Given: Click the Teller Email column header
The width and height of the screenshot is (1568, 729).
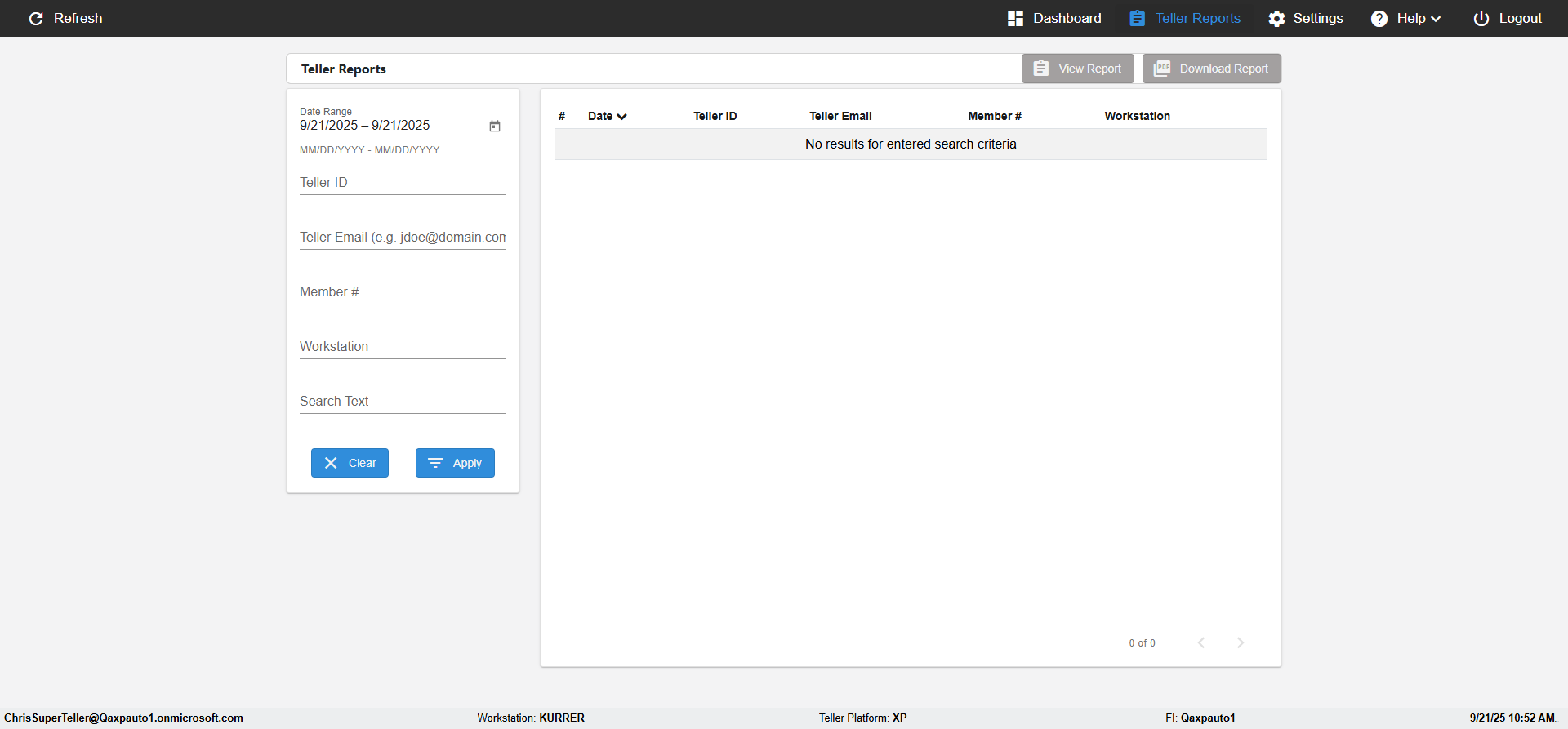Looking at the screenshot, I should coord(840,116).
